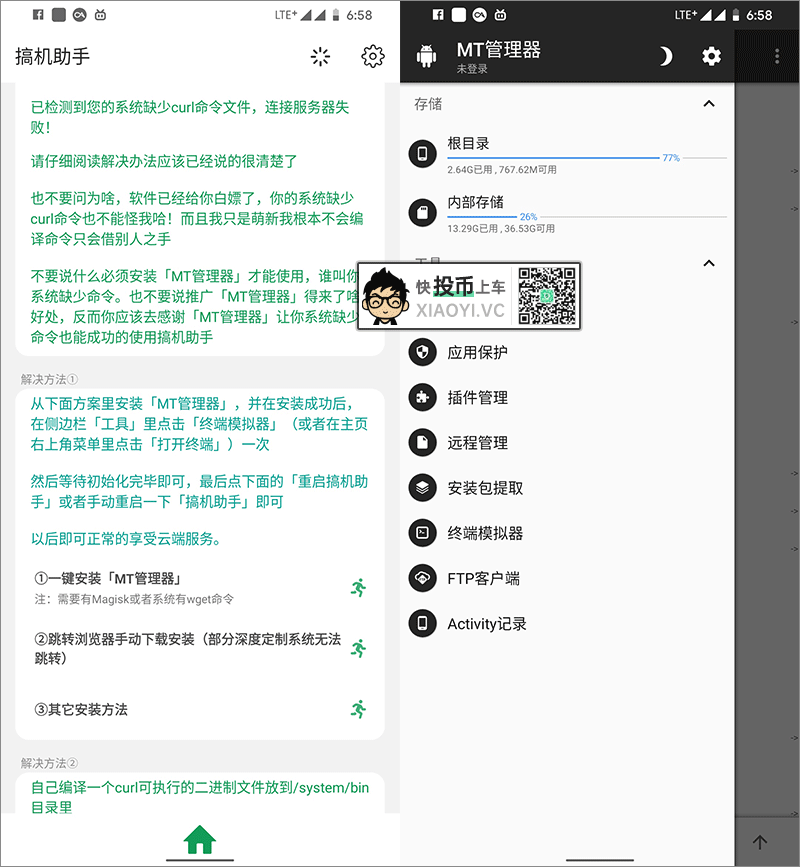800x867 pixels.
Task: Collapse the 工具 section chevron
Action: [709, 263]
